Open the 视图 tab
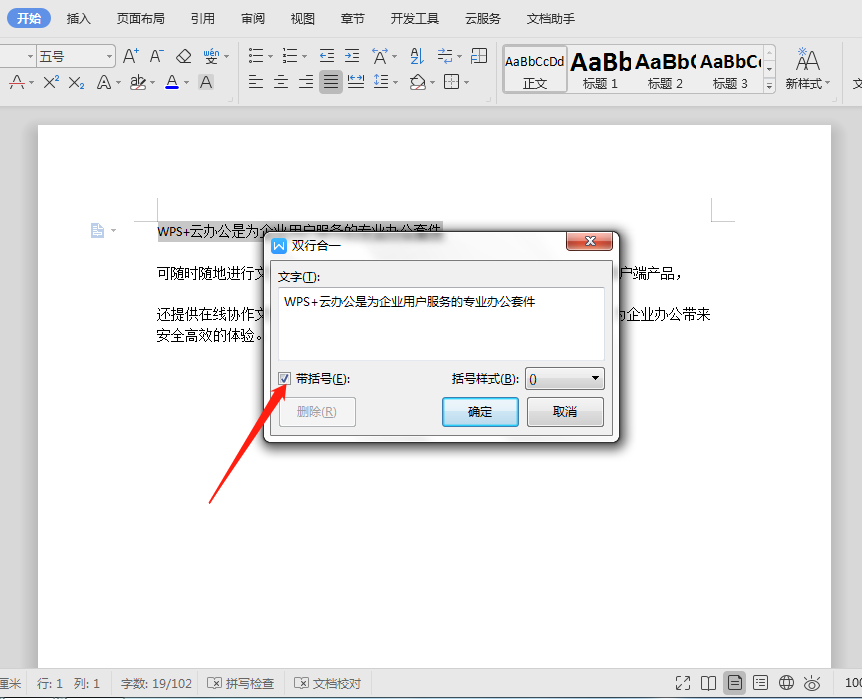 pos(302,19)
